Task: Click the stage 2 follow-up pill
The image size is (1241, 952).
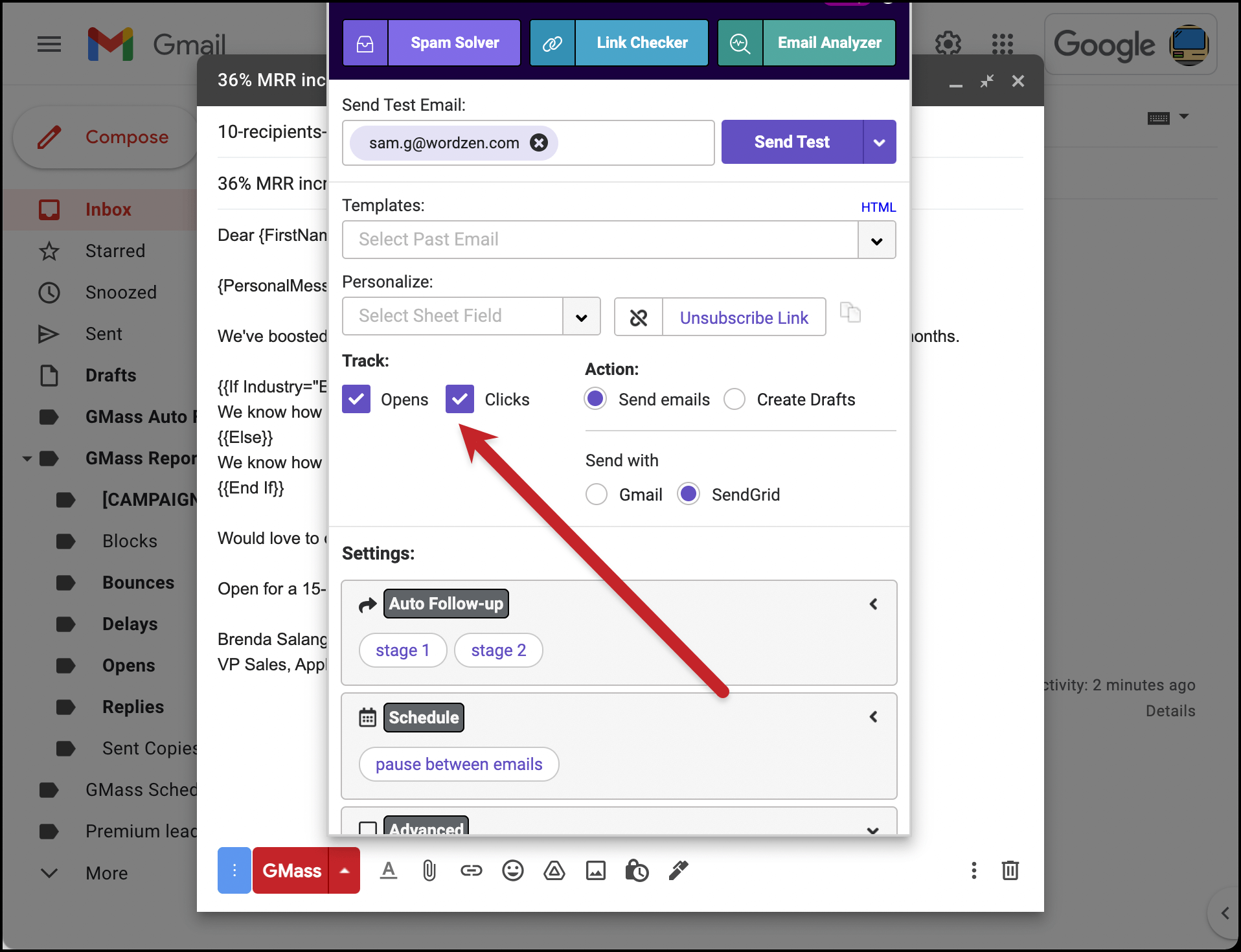Action: coord(498,650)
